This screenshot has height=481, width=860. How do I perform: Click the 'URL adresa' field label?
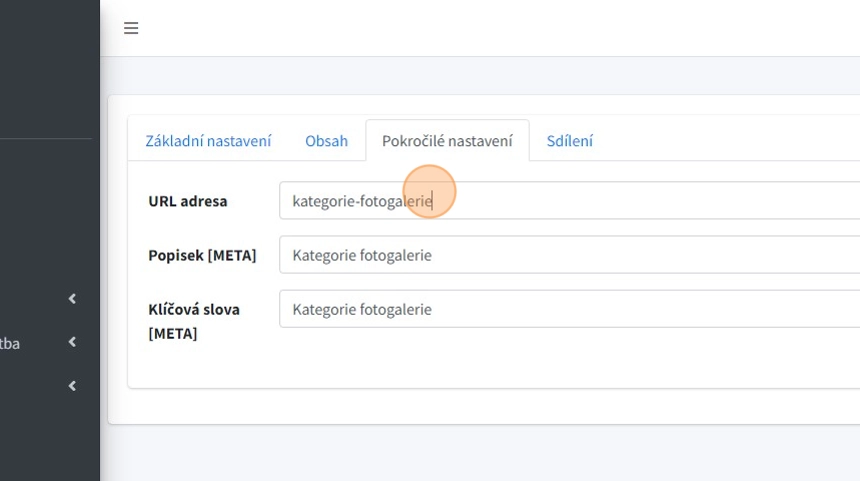[188, 201]
